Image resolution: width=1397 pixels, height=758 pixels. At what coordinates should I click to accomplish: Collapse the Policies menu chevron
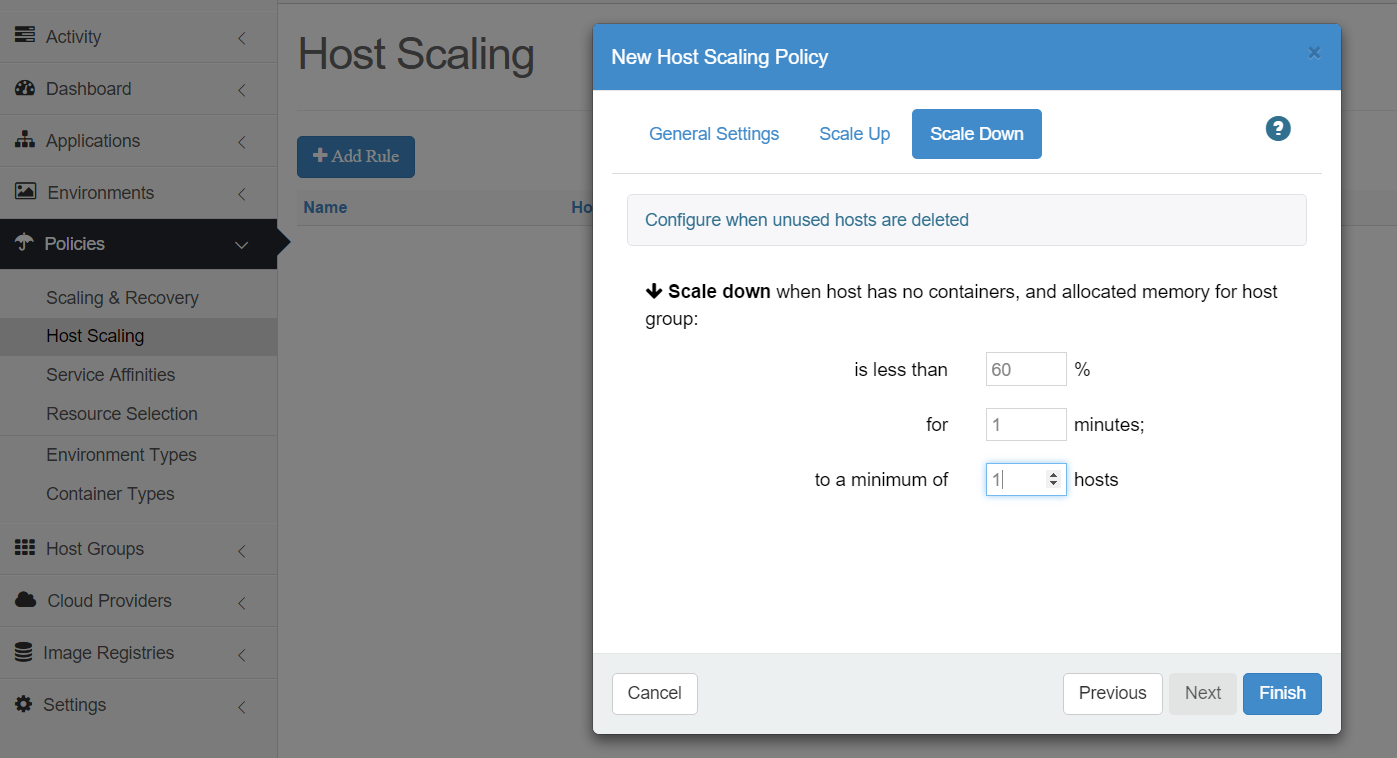(241, 244)
